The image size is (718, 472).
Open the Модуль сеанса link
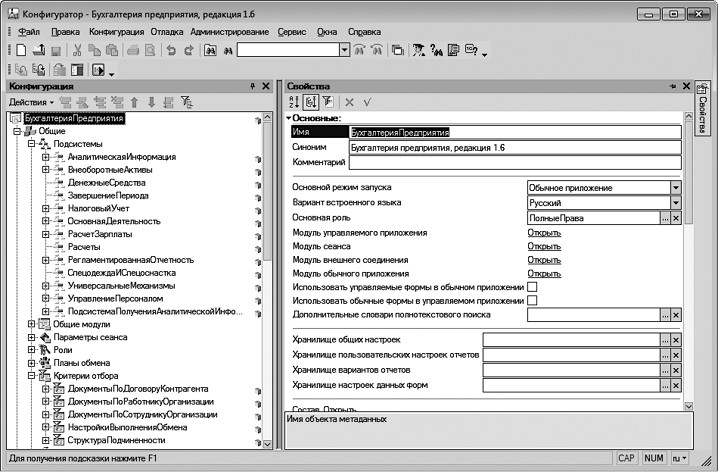tap(544, 246)
